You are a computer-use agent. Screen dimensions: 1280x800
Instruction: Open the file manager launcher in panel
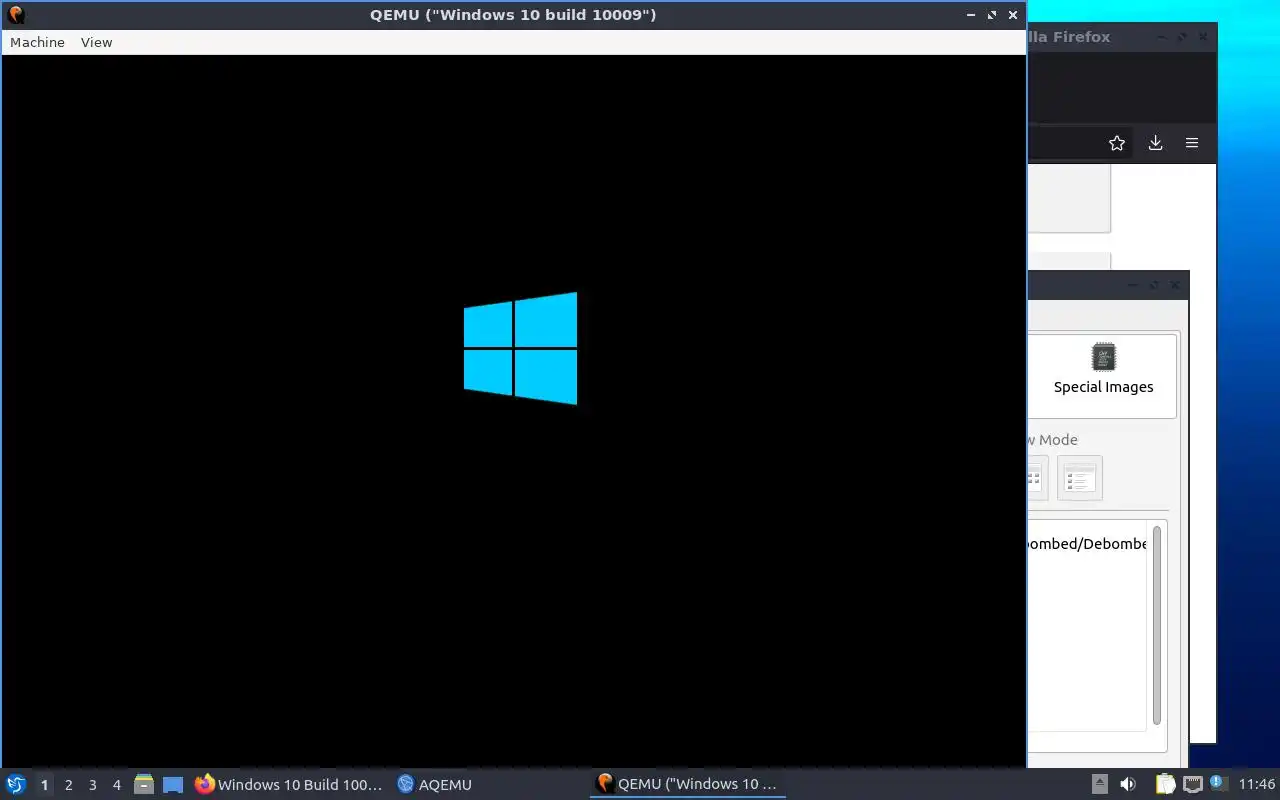[x=144, y=784]
